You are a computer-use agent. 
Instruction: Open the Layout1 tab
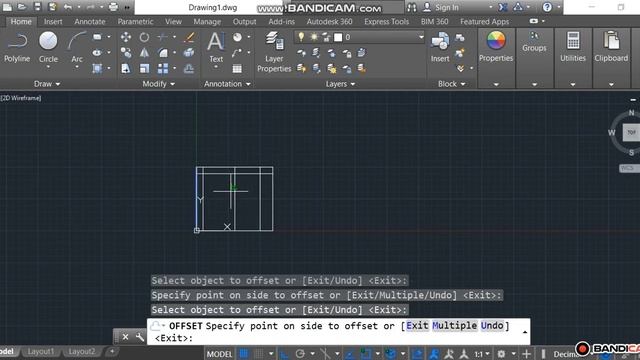click(40, 351)
